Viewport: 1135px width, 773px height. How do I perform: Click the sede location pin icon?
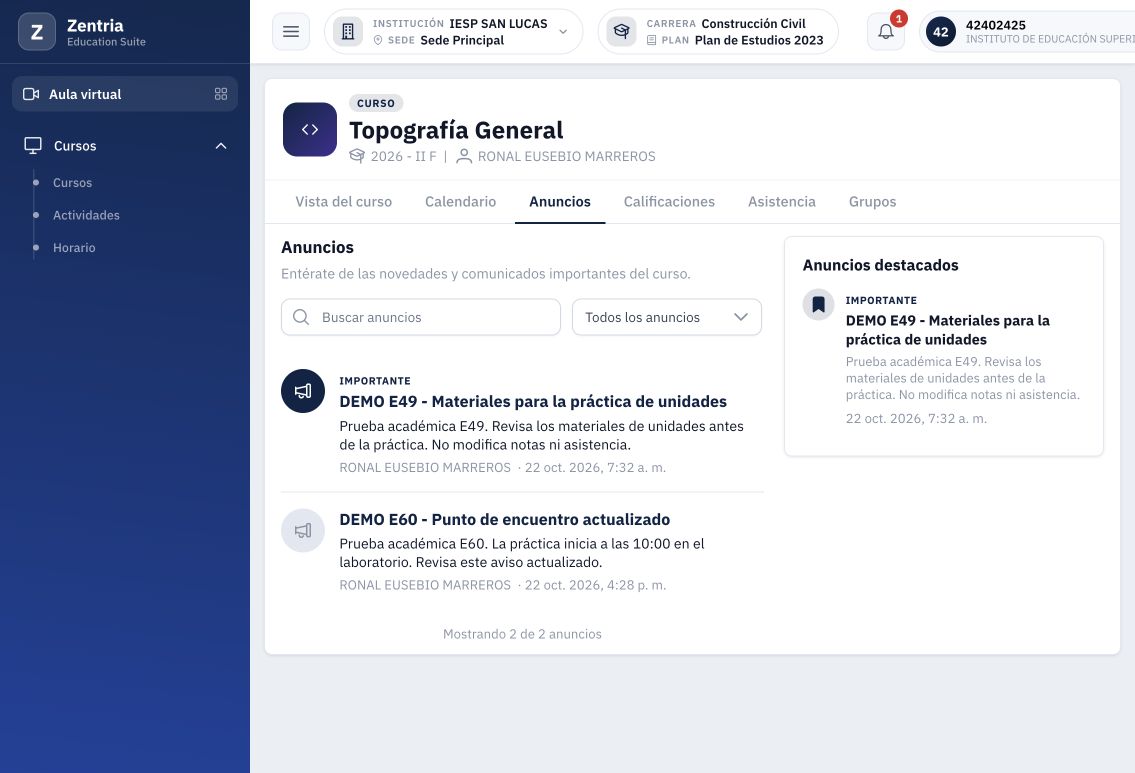[378, 41]
